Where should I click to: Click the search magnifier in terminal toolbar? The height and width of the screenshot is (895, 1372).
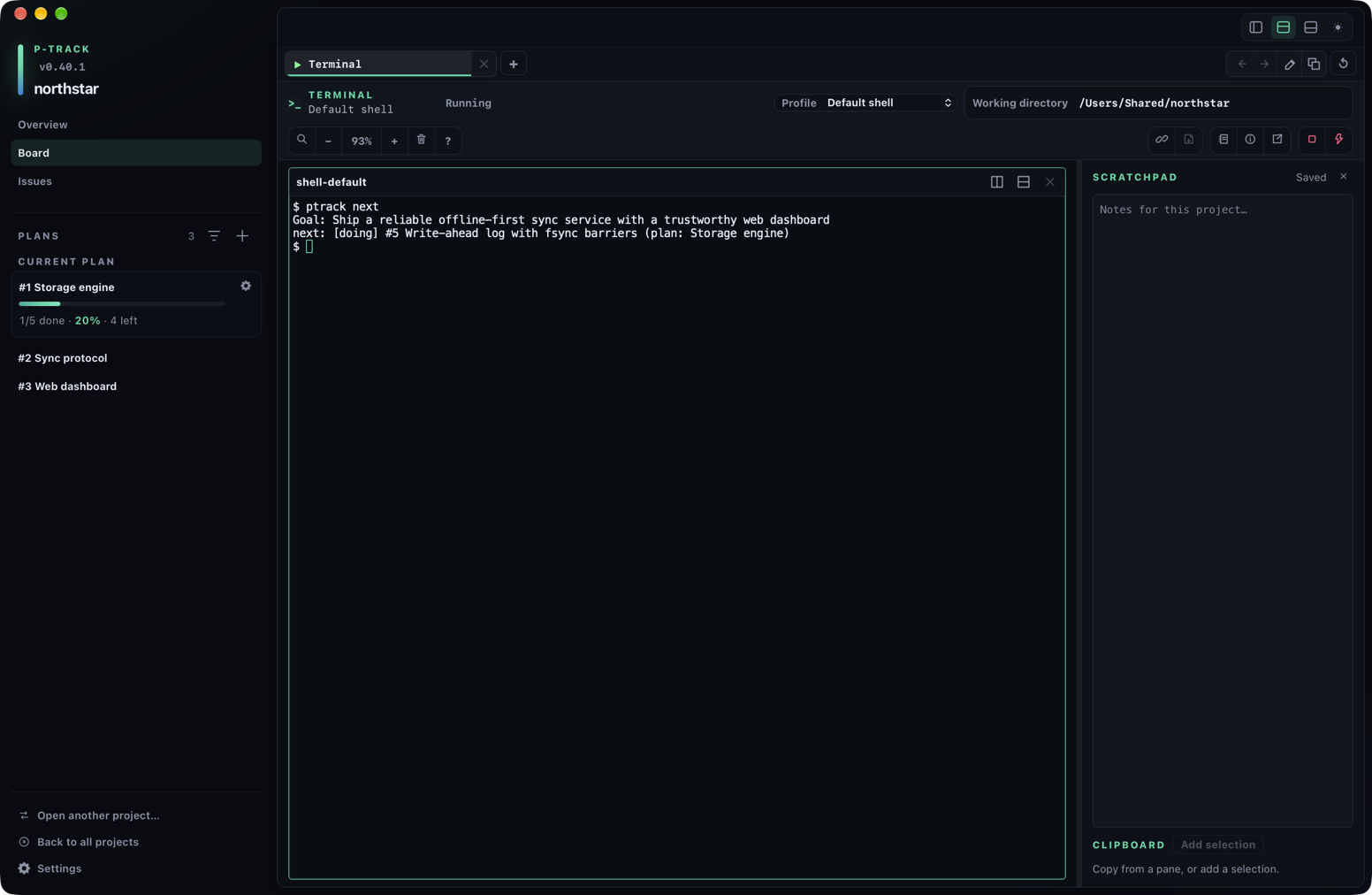coord(302,140)
